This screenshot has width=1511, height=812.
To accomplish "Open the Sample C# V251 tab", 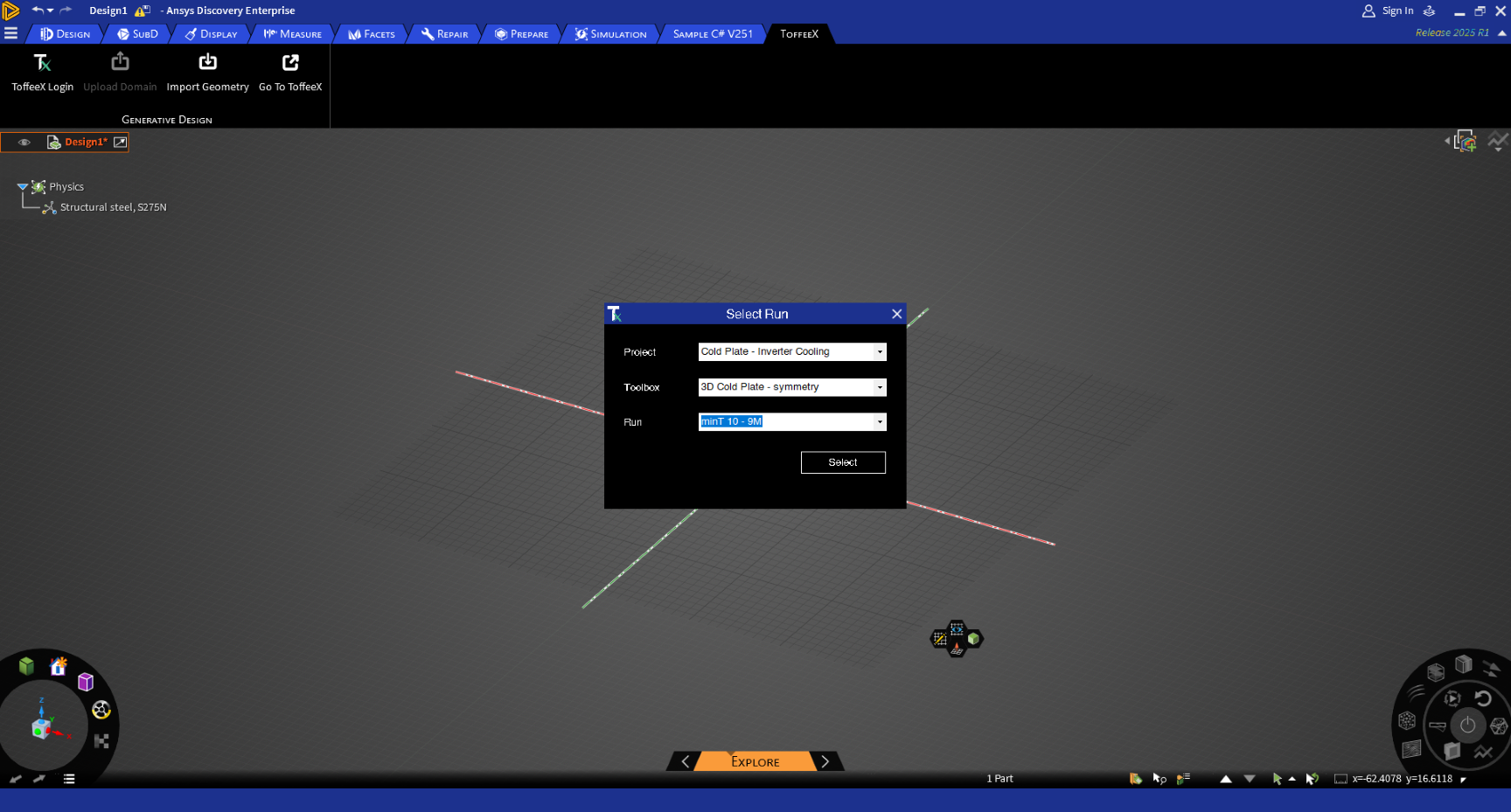I will (713, 33).
